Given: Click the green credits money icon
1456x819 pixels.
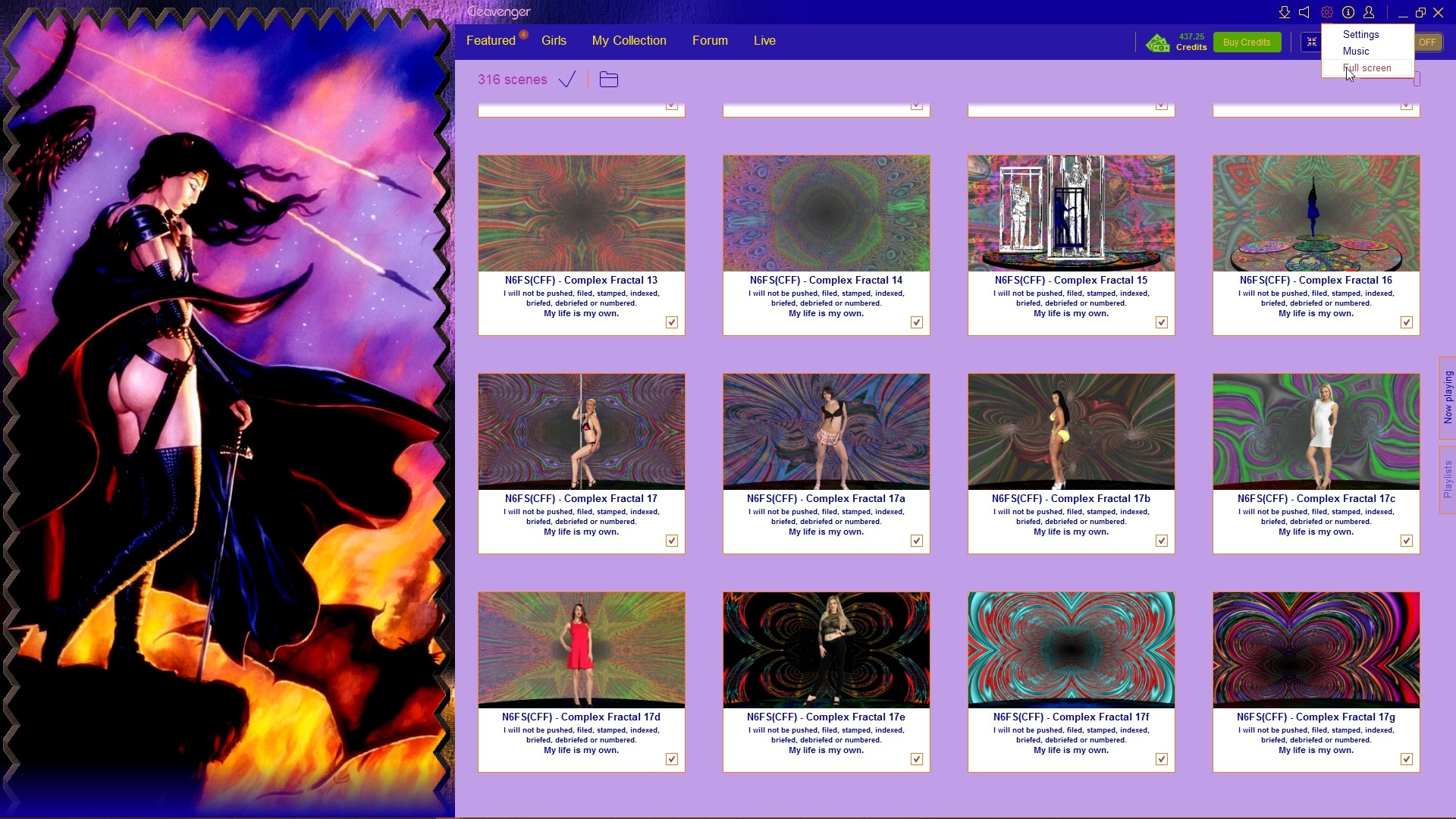Looking at the screenshot, I should (1157, 42).
